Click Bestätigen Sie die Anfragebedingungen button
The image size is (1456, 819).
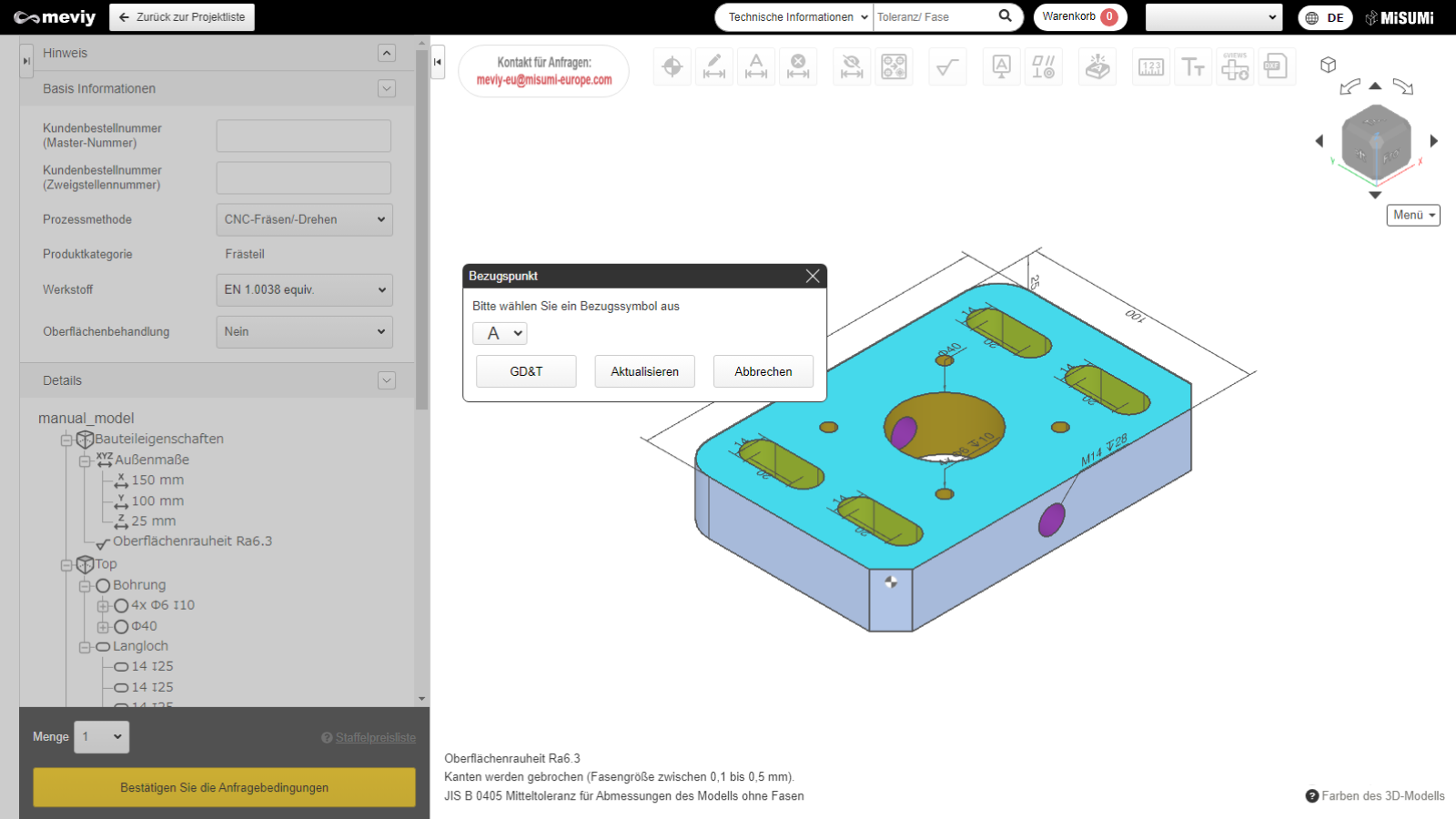(x=224, y=787)
